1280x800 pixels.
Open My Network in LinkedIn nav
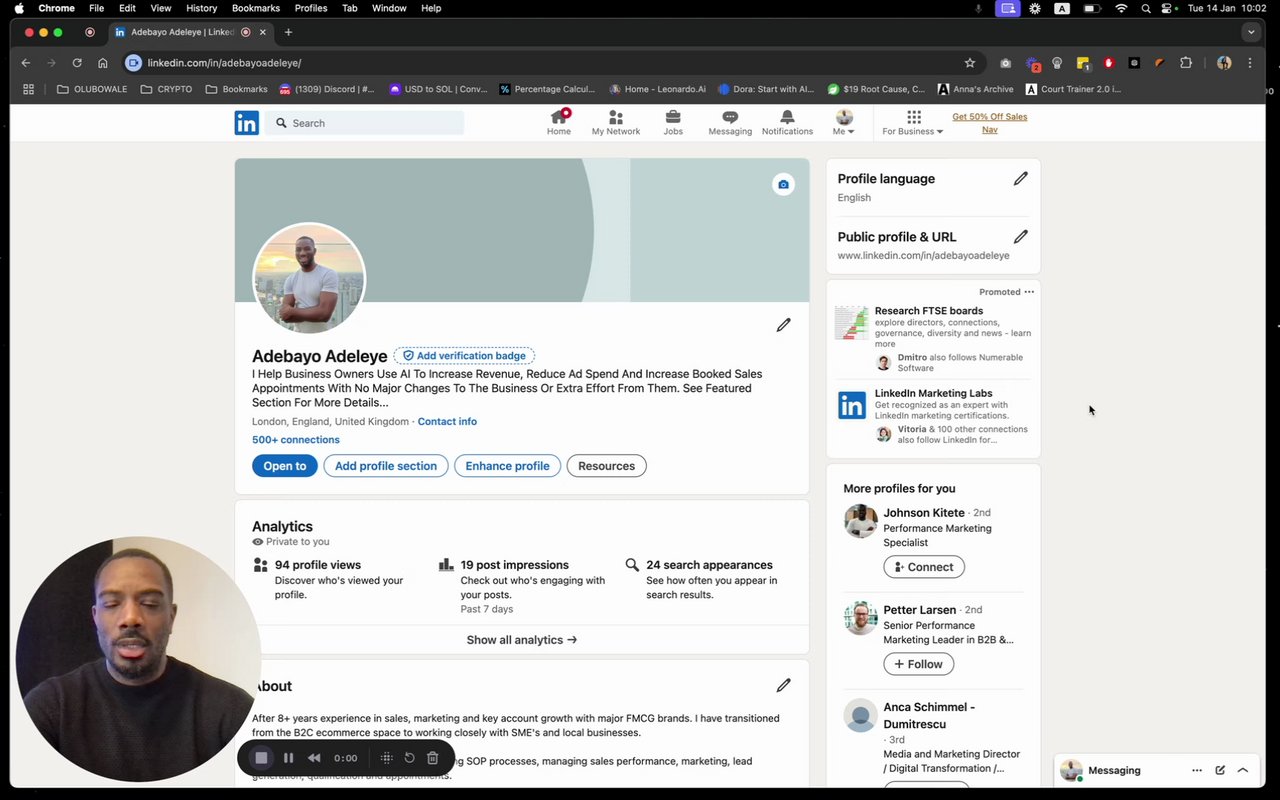tap(615, 123)
